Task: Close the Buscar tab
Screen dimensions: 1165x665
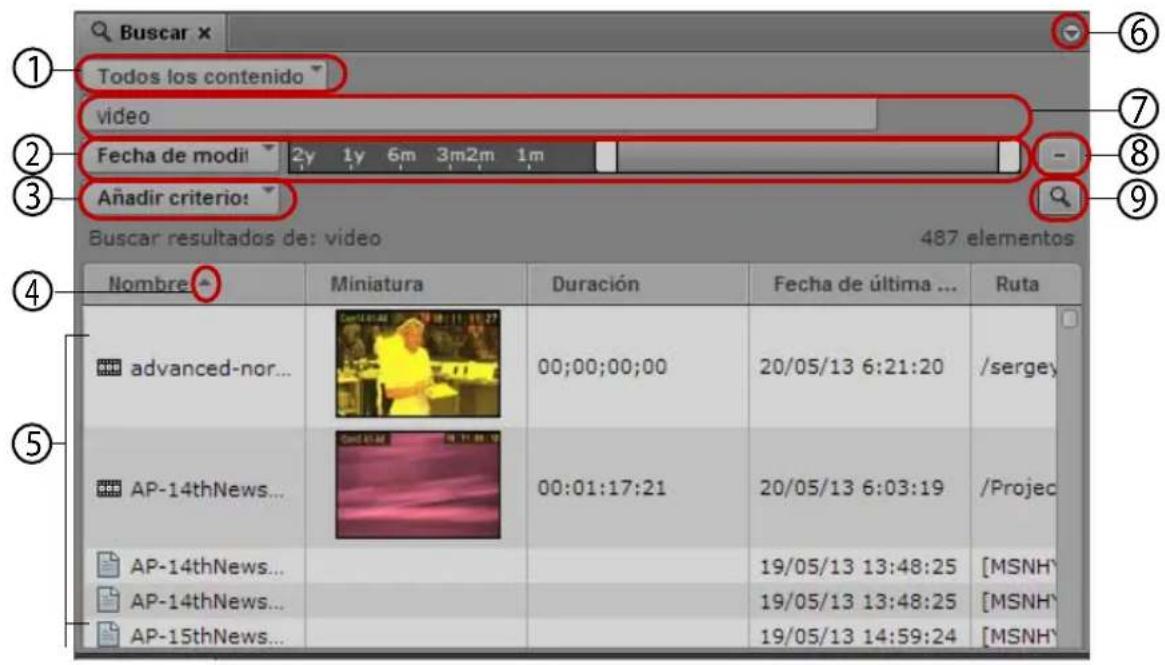Action: 204,33
